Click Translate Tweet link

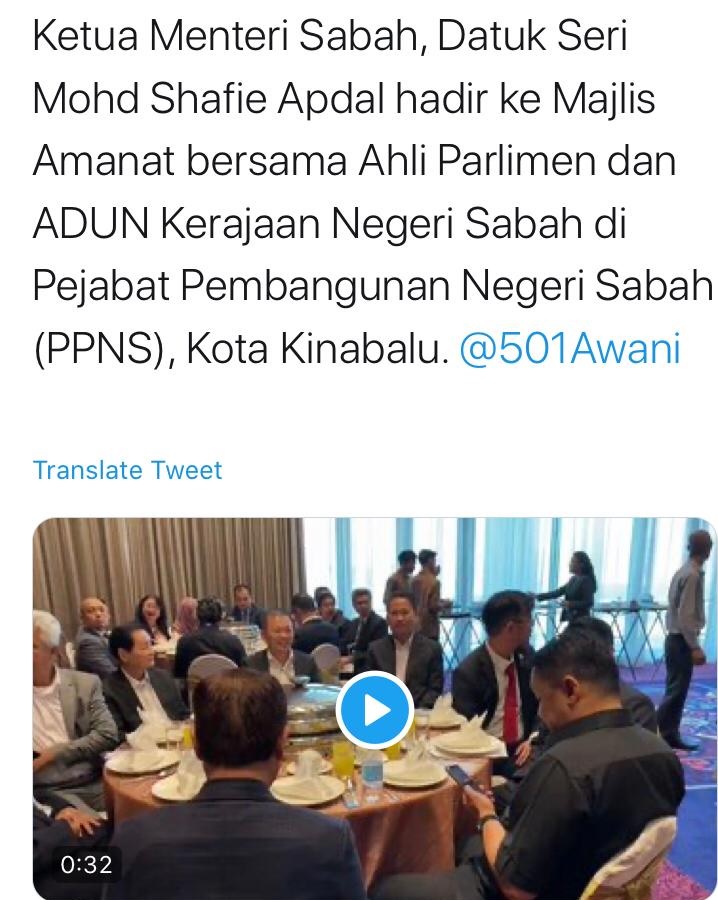coord(127,470)
